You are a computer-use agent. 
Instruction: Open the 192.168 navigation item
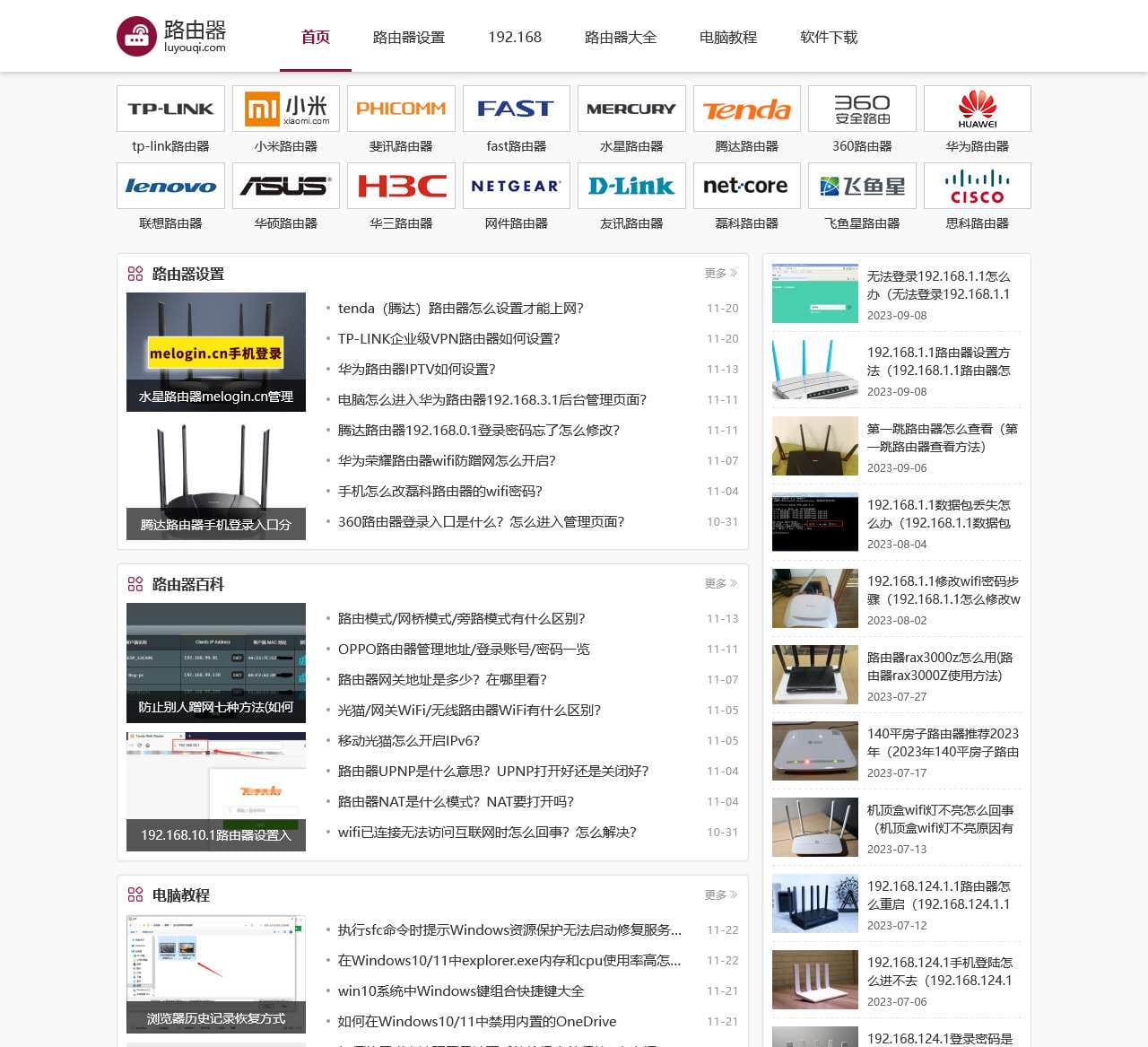515,37
